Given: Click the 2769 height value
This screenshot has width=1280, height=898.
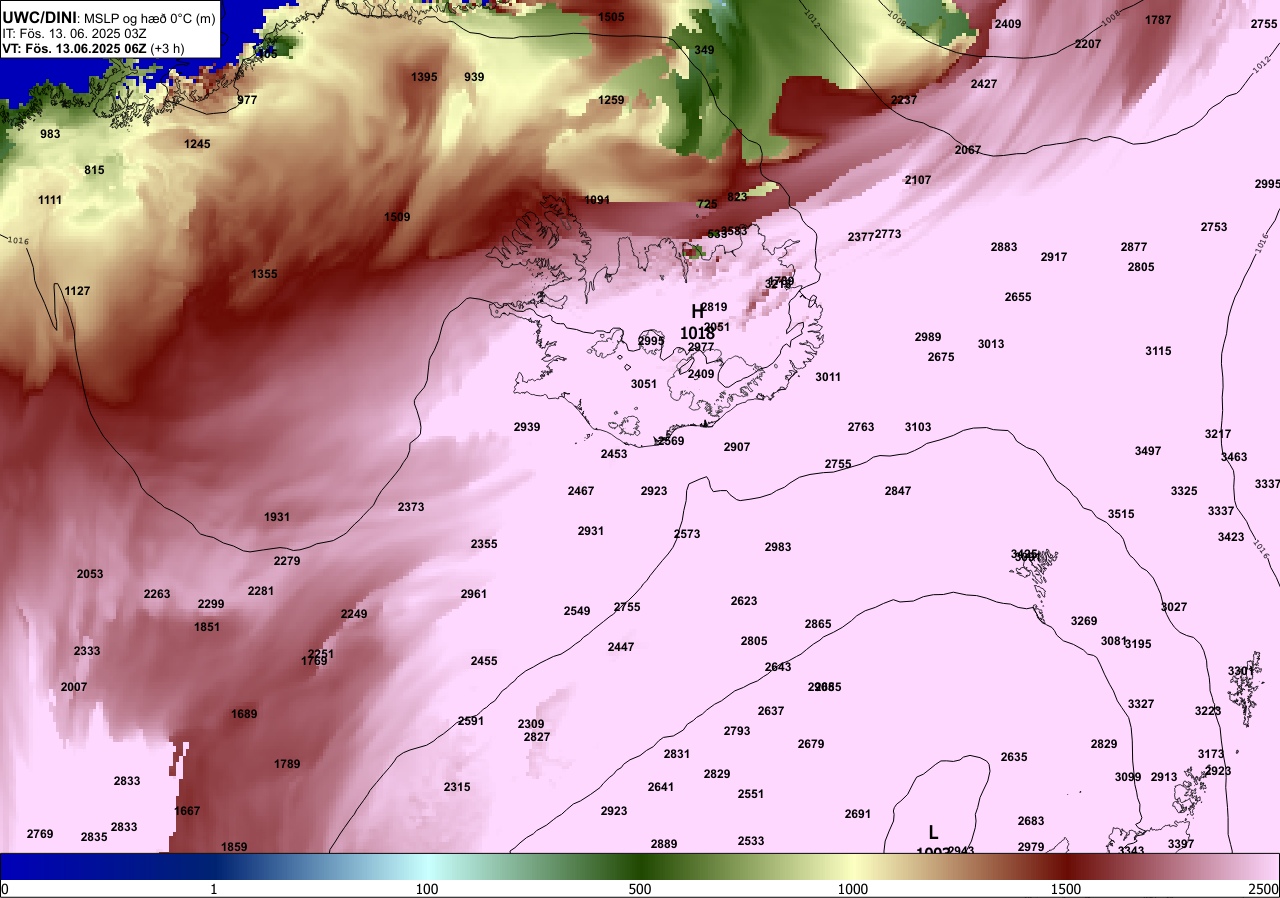Looking at the screenshot, I should click(40, 834).
